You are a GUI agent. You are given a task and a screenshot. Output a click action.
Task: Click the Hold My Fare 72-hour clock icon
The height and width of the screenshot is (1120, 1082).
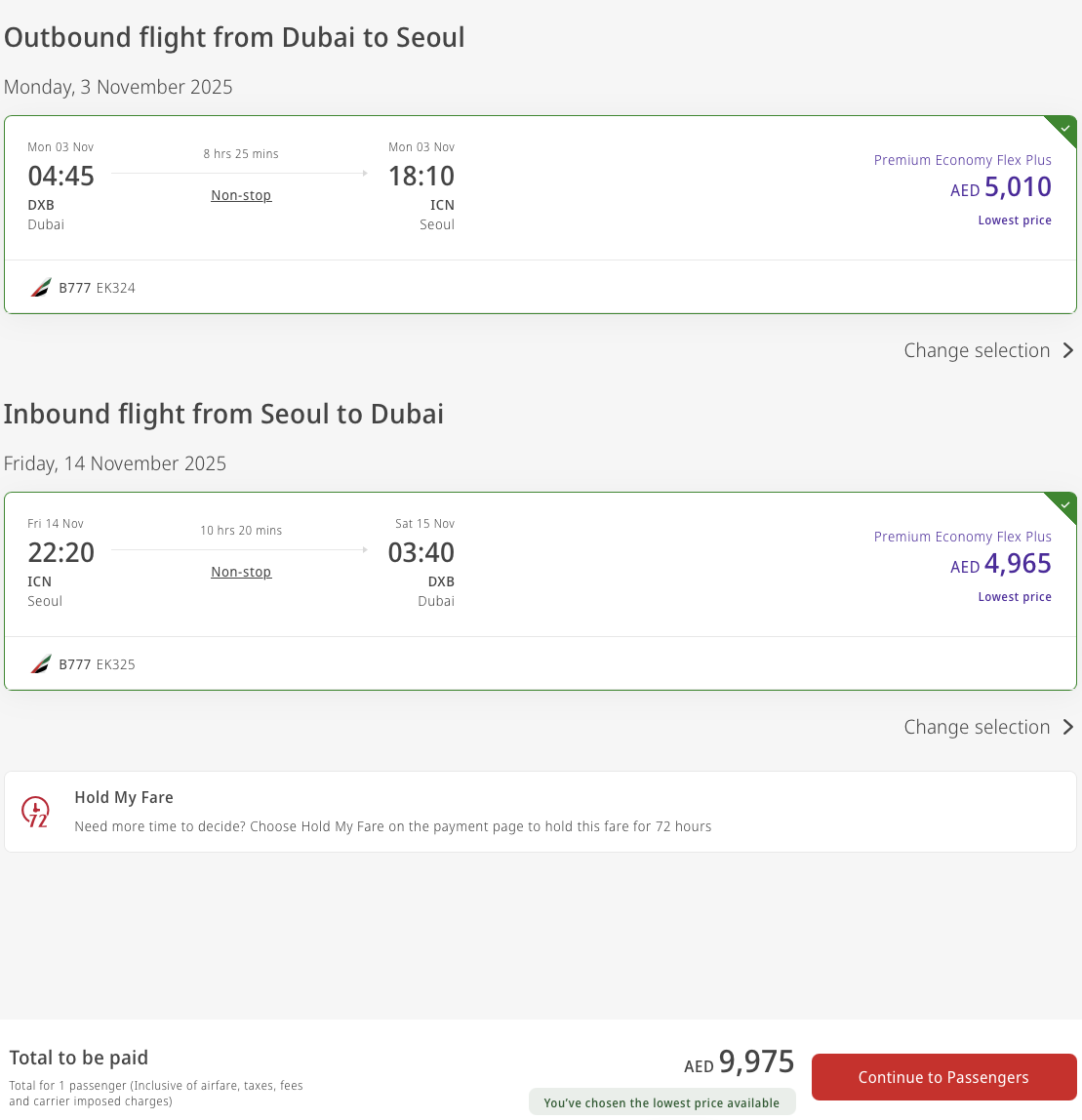35,812
